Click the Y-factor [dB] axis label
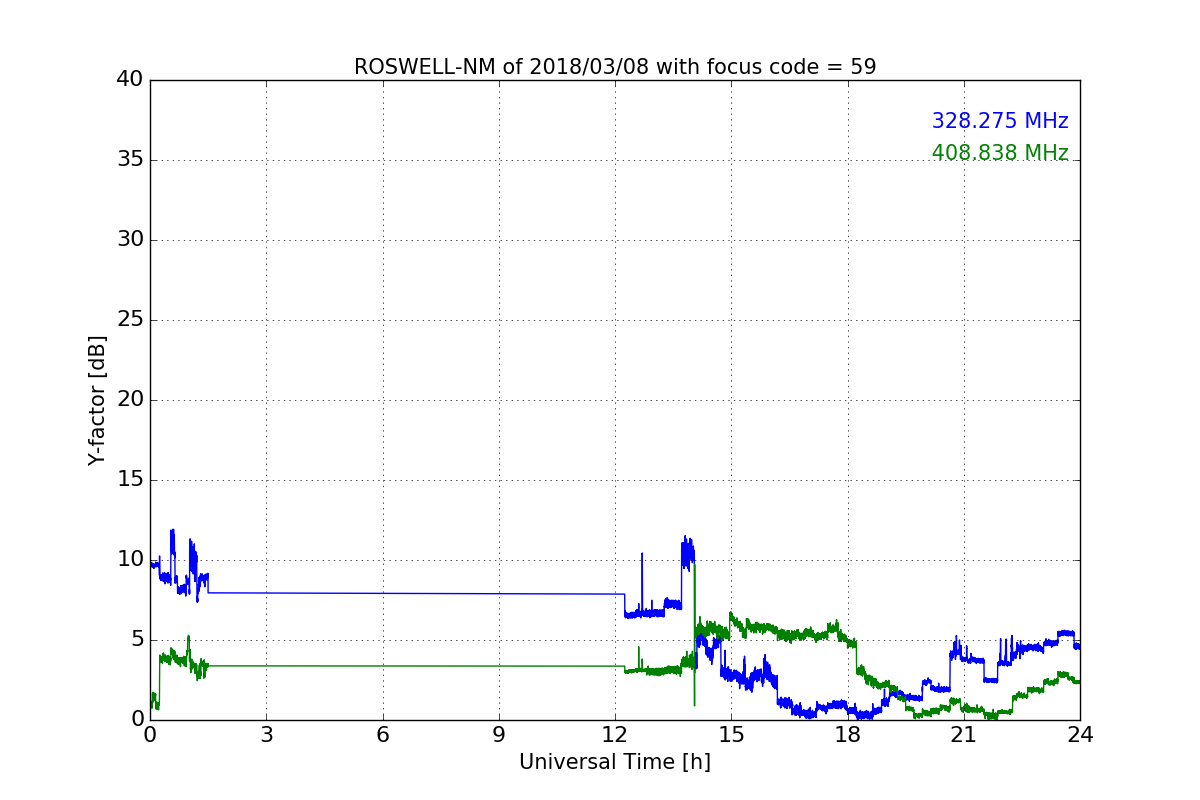1200x800 pixels. tap(97, 400)
